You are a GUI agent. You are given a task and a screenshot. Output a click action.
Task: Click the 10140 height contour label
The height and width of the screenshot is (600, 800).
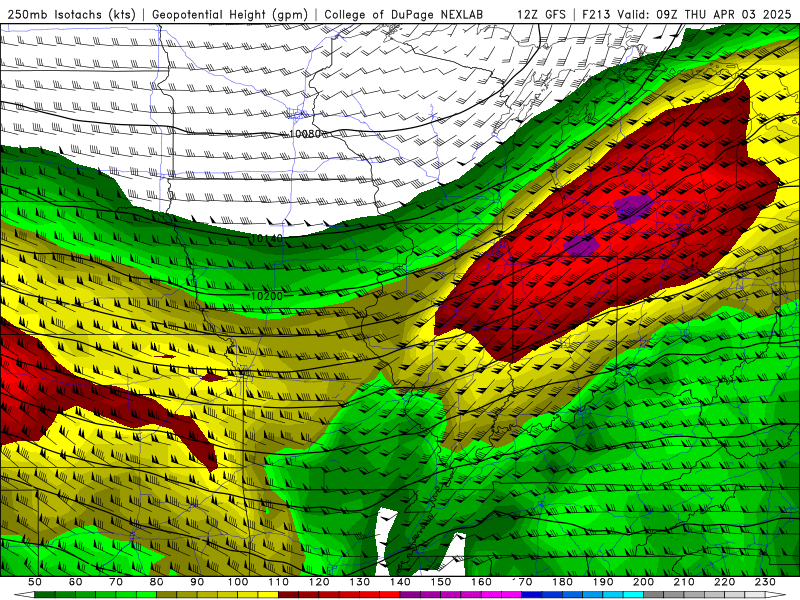[267, 238]
